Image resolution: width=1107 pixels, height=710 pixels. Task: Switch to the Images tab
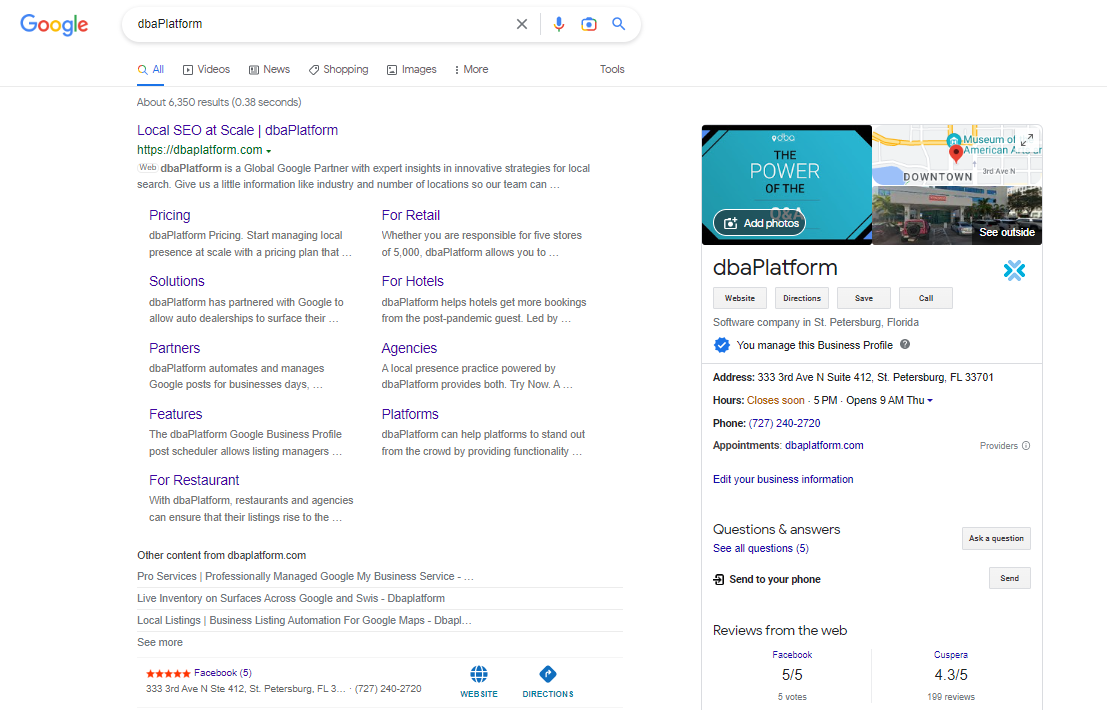pyautogui.click(x=412, y=69)
